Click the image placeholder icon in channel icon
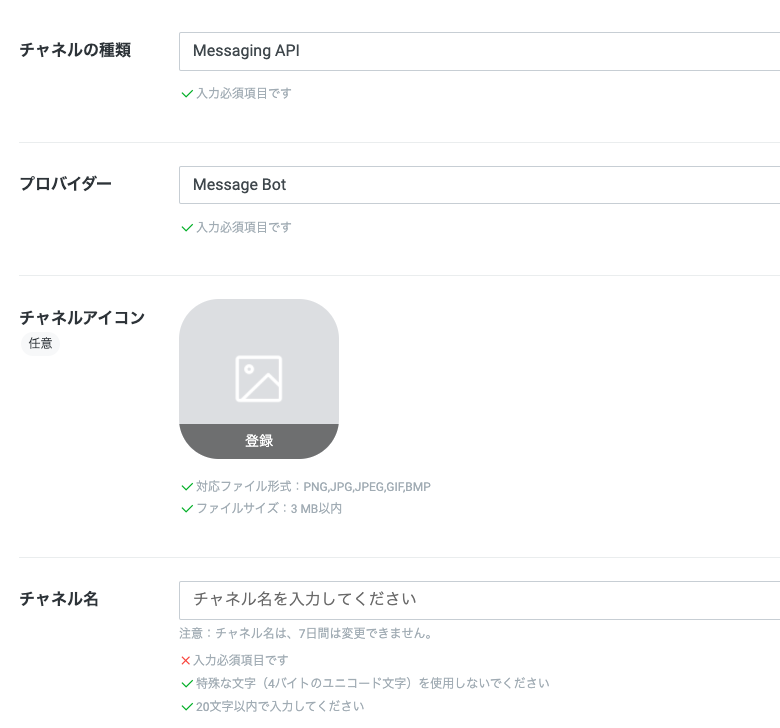 [x=259, y=379]
